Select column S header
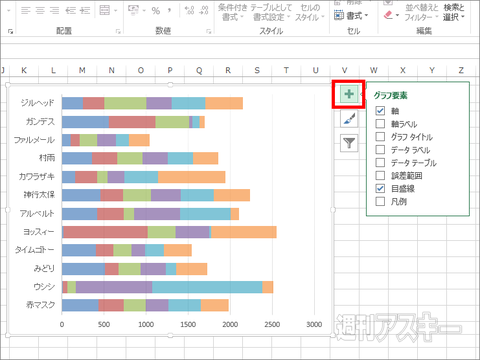Image resolution: width=480 pixels, height=360 pixels. click(257, 70)
